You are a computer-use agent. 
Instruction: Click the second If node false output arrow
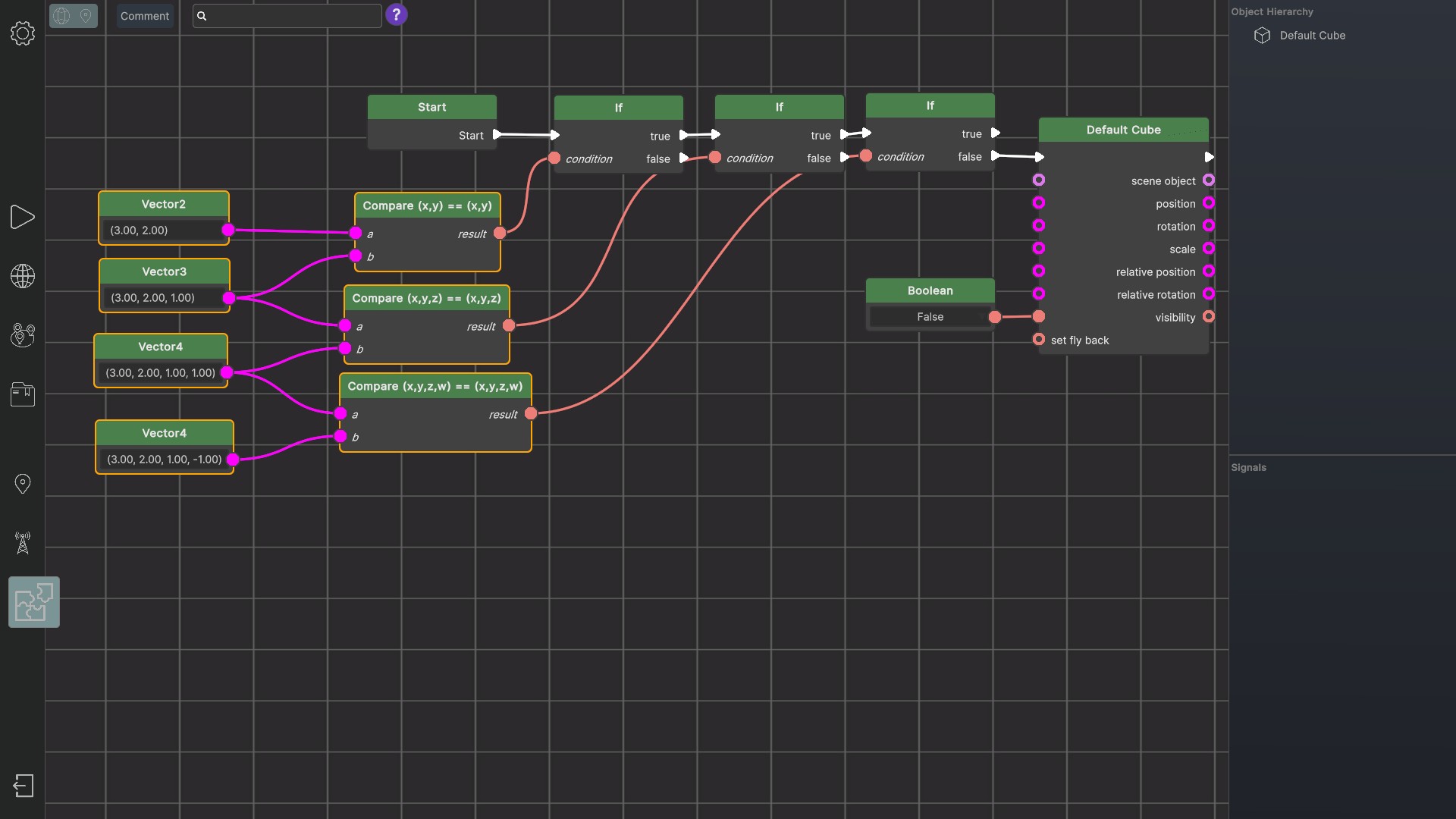[x=844, y=158]
